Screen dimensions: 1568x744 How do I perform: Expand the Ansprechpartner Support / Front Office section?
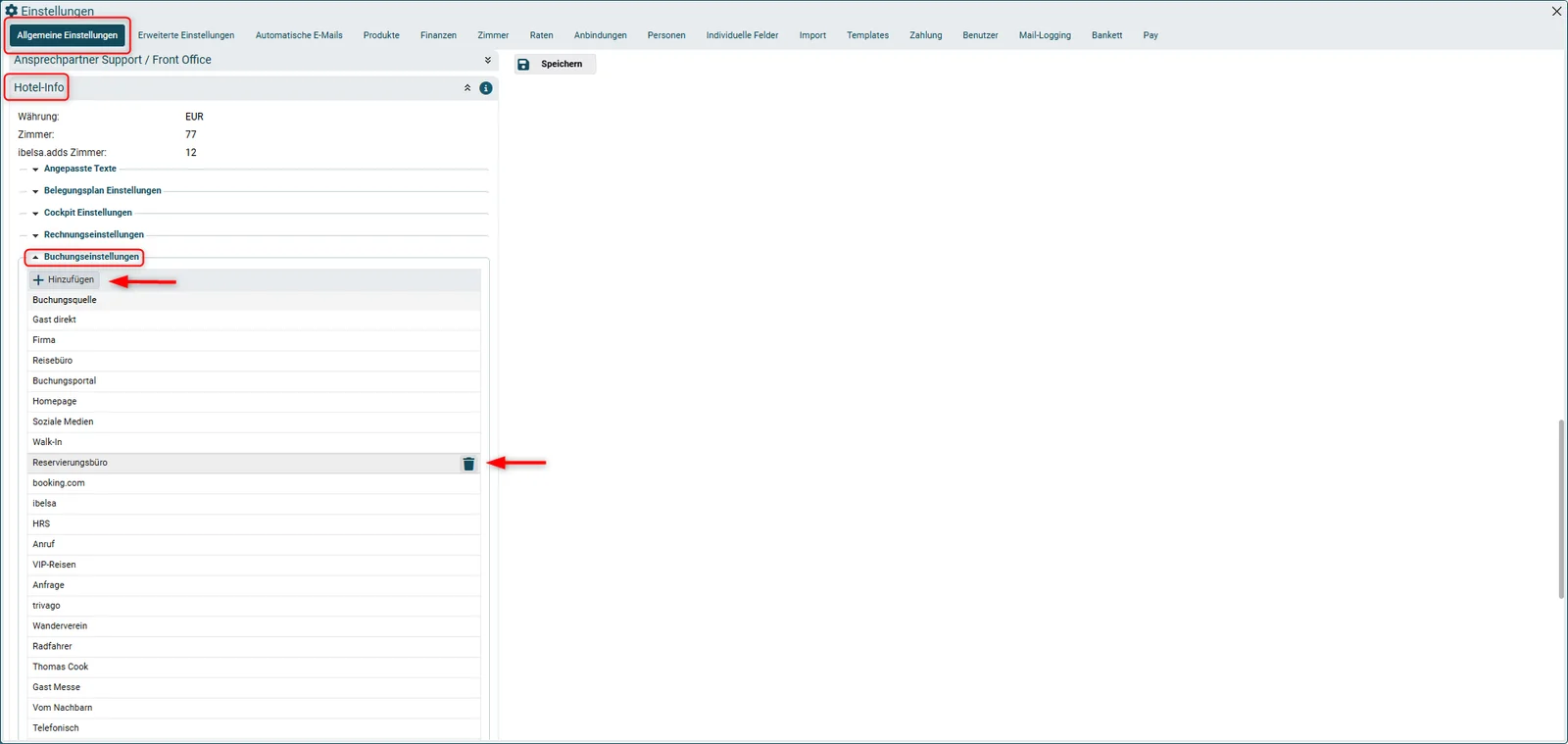tap(488, 60)
